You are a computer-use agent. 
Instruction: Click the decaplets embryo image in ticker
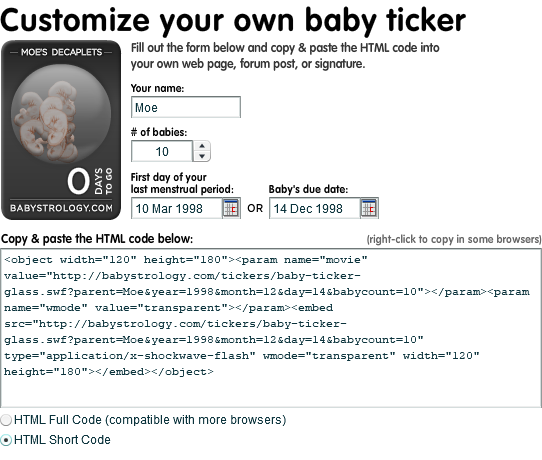pos(61,113)
